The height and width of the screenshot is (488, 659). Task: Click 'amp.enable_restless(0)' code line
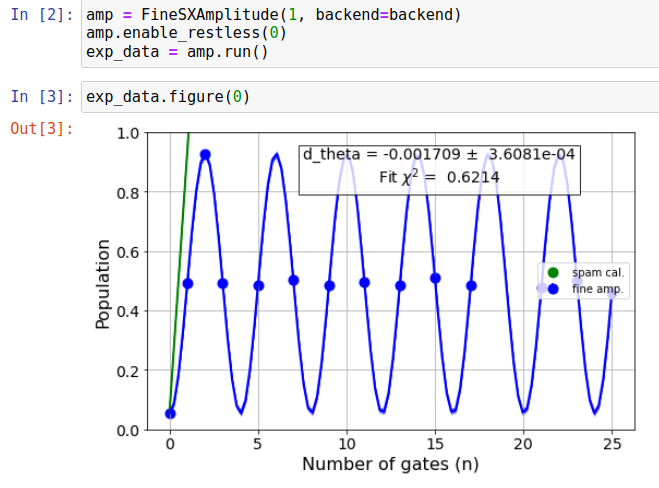coord(186,33)
